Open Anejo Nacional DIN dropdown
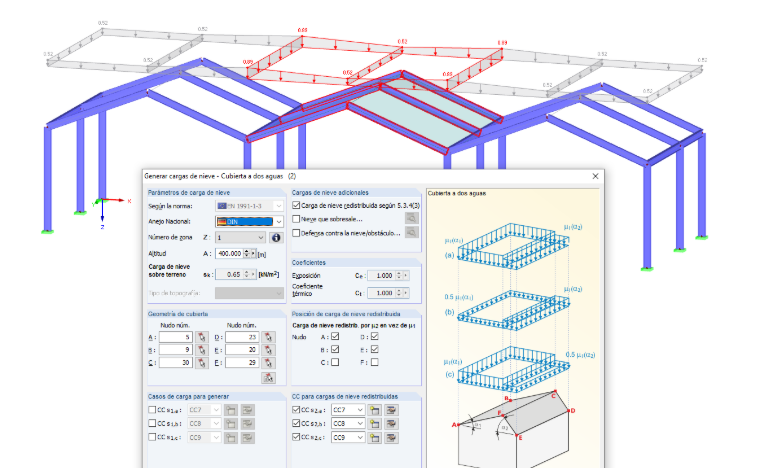 pyautogui.click(x=249, y=221)
